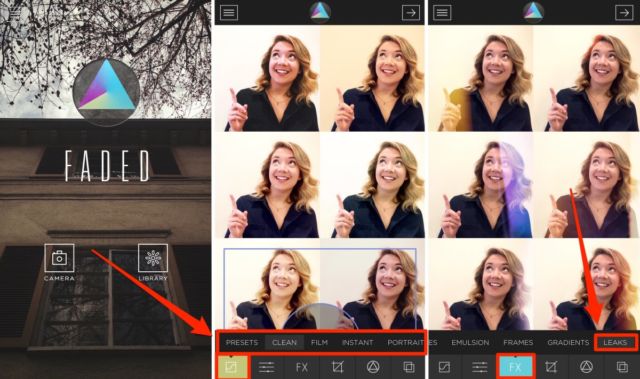The image size is (640, 379).
Task: Open overlapping squares tool on Leaks screen
Action: 622,367
